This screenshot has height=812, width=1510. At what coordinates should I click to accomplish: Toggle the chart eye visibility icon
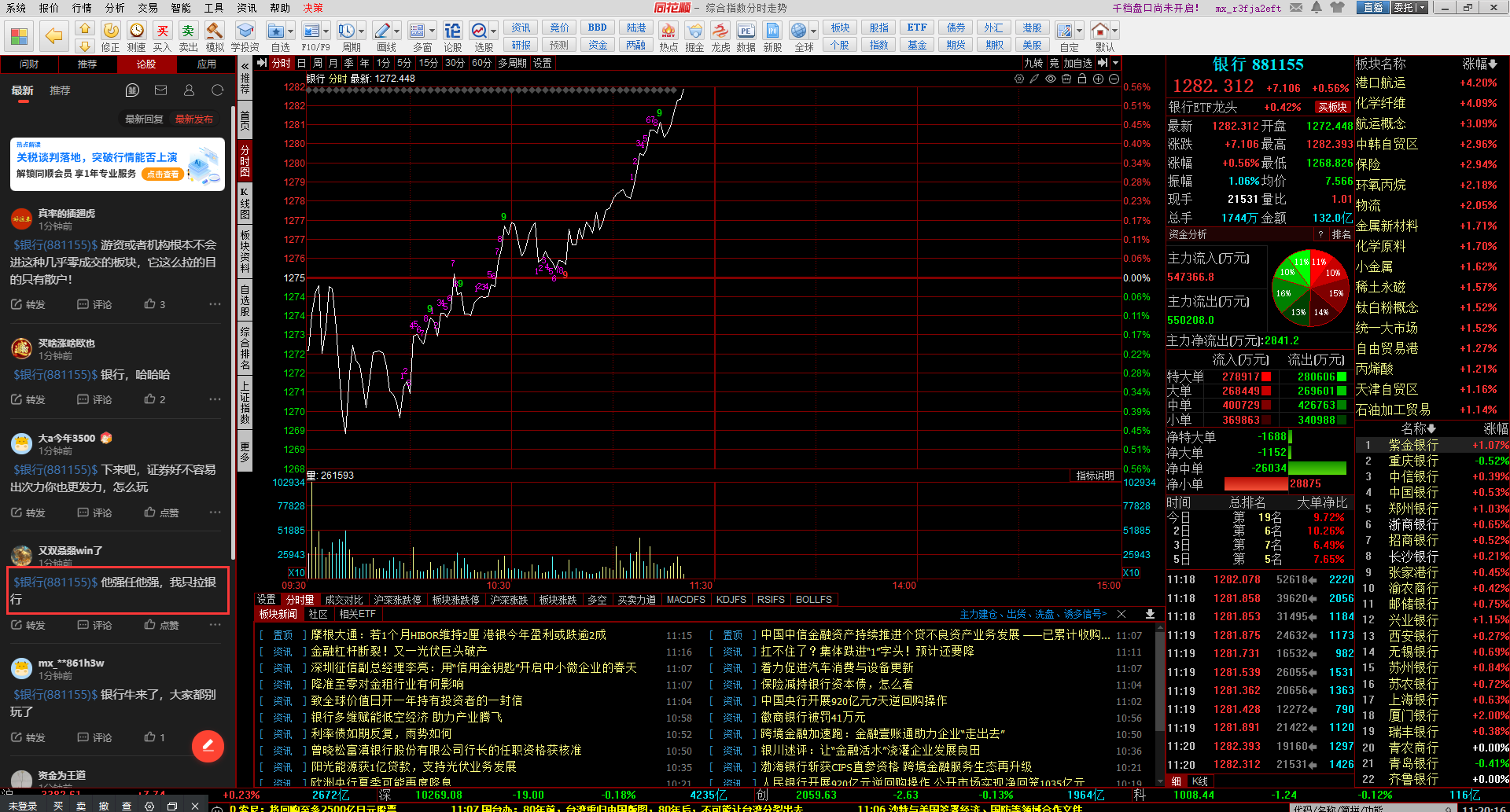coord(1051,79)
